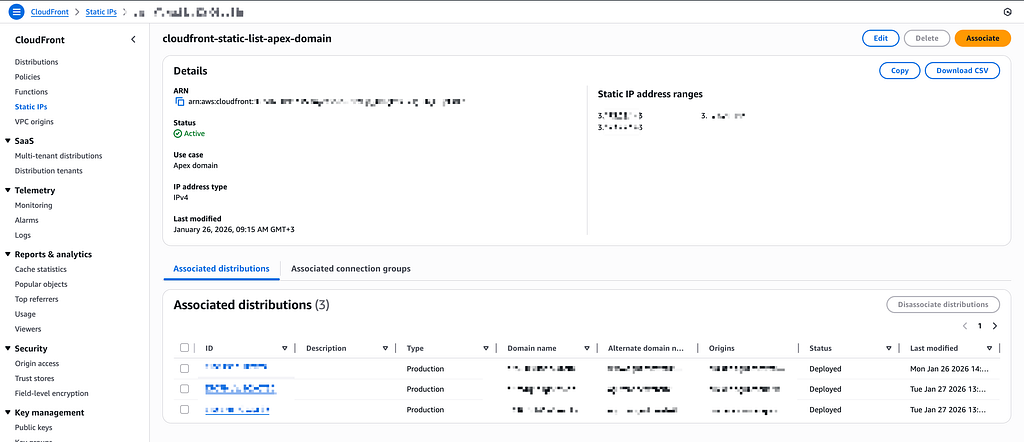Switch to Associated connection groups tab

[x=351, y=269]
